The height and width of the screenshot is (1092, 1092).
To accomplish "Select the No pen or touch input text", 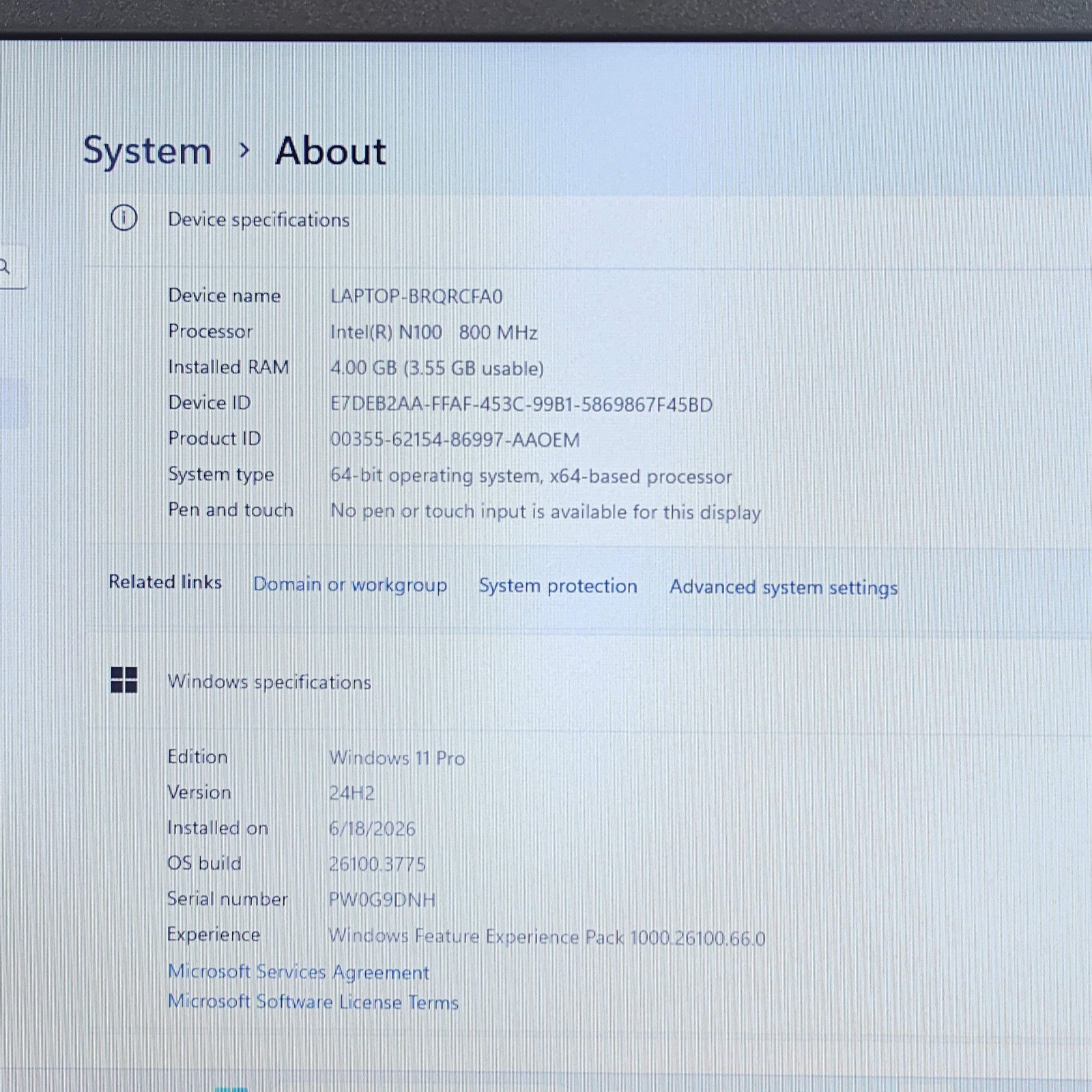I will (x=545, y=512).
